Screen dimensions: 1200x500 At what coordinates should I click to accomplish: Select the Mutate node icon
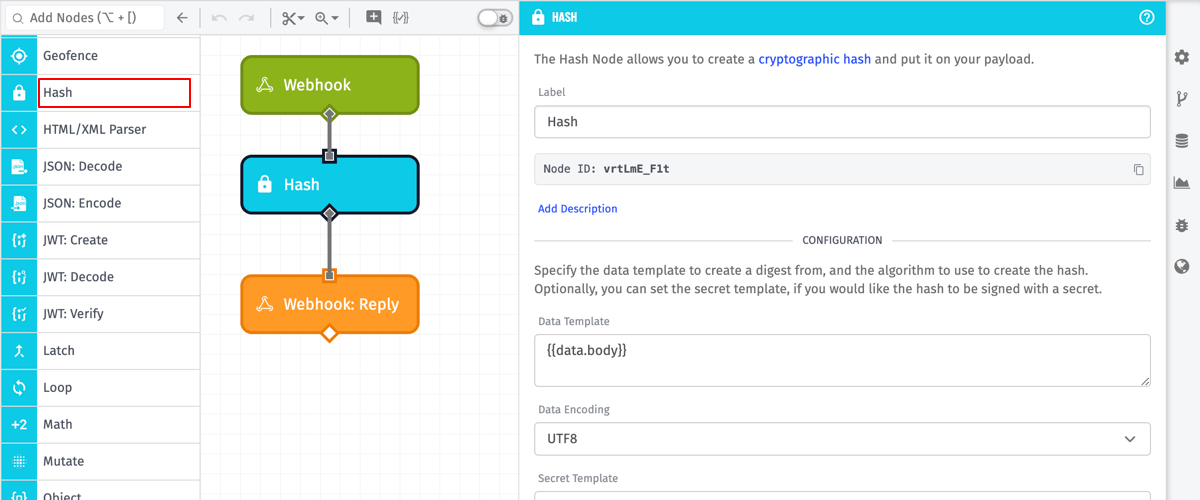[19, 463]
